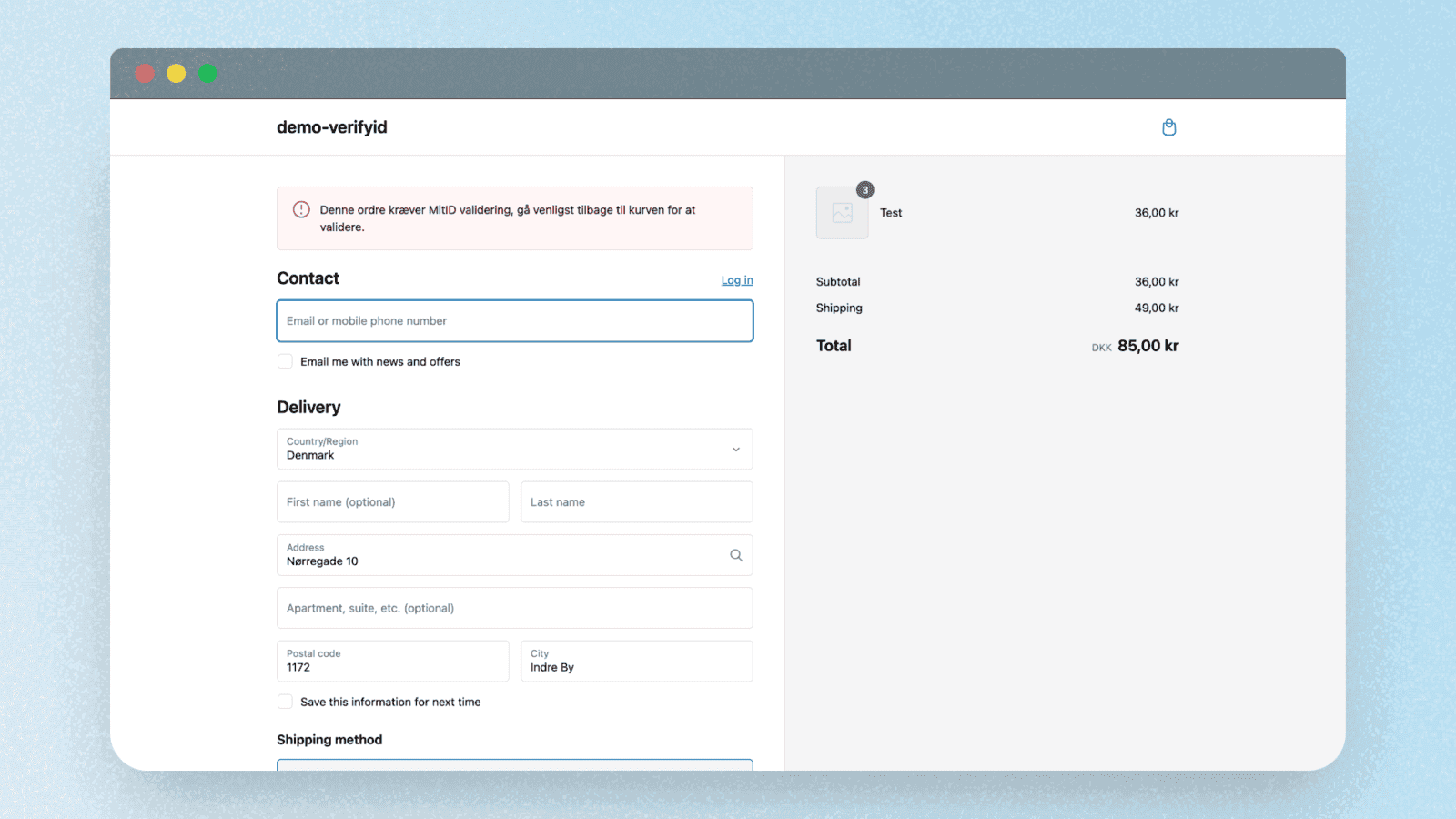Open the shopping bag cart icon
Image resolution: width=1456 pixels, height=819 pixels.
1168,127
